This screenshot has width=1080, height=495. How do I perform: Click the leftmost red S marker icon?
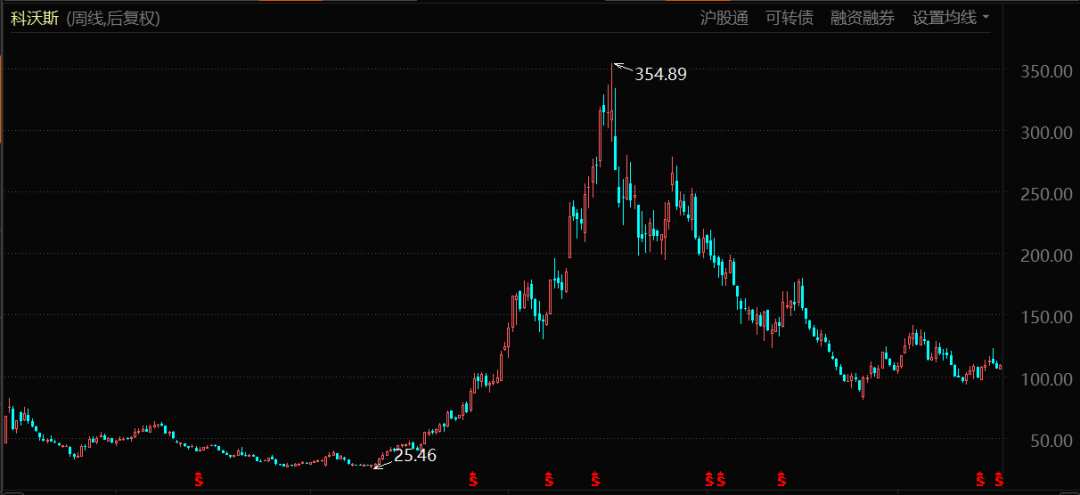(198, 478)
